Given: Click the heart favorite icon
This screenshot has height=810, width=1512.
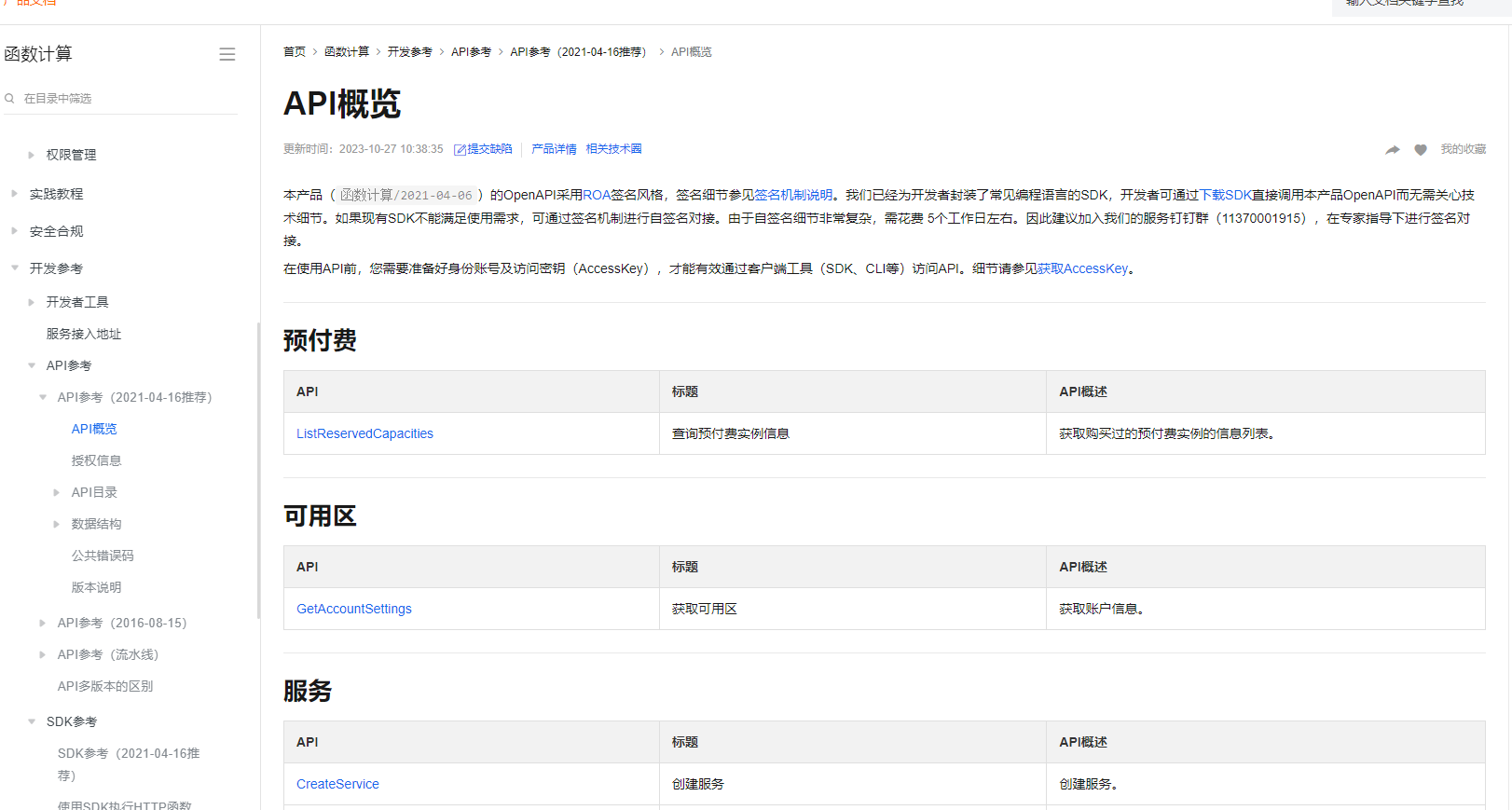Looking at the screenshot, I should coord(1421,150).
